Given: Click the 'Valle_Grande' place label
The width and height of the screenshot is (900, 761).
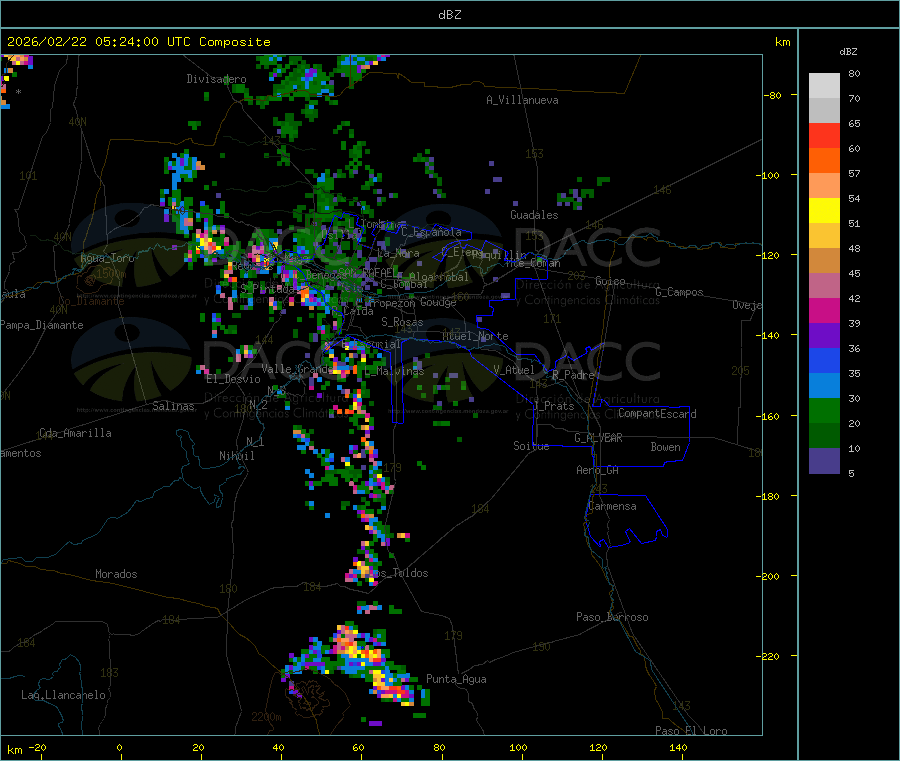Looking at the screenshot, I should (x=297, y=368).
